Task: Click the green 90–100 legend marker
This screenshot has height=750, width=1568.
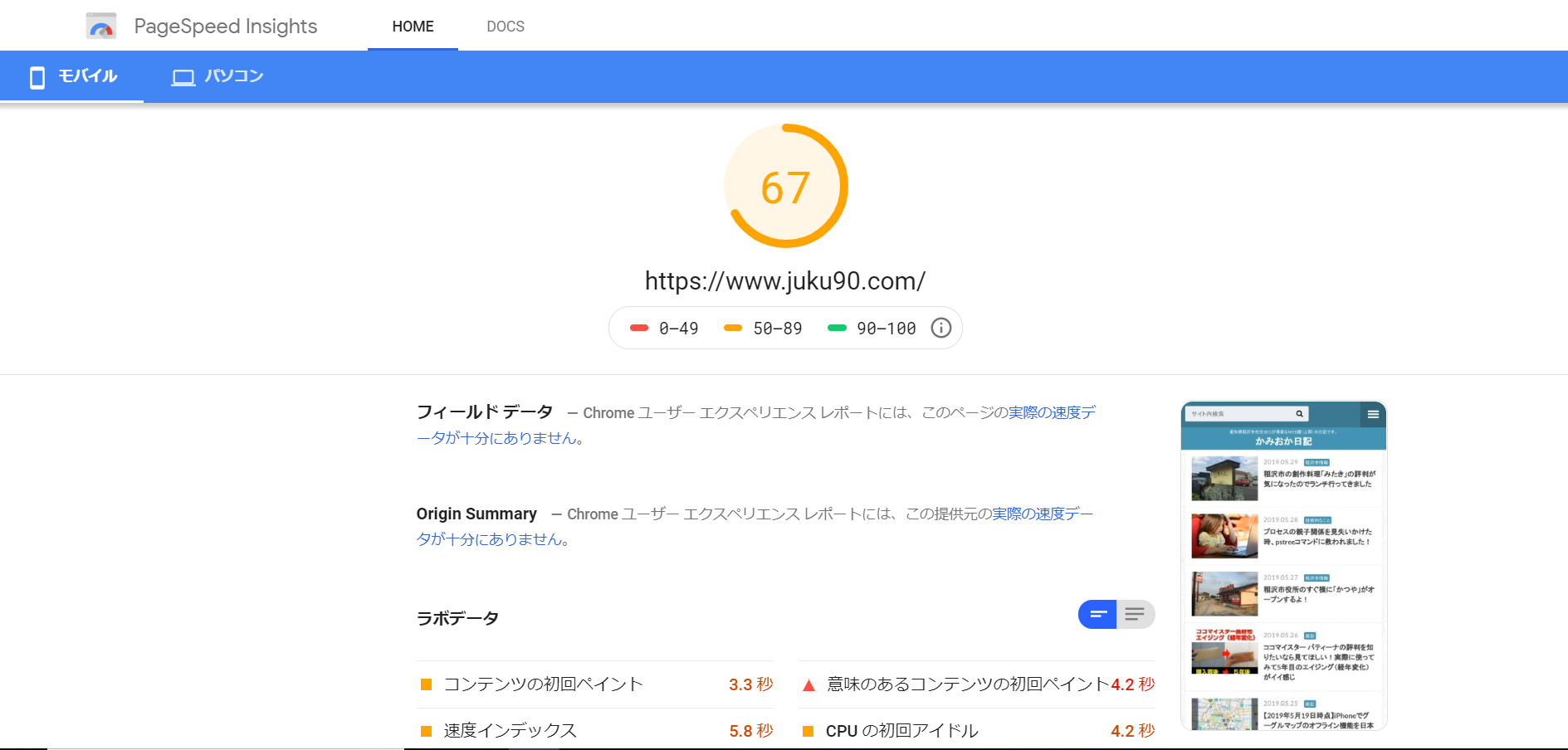Action: tap(837, 328)
